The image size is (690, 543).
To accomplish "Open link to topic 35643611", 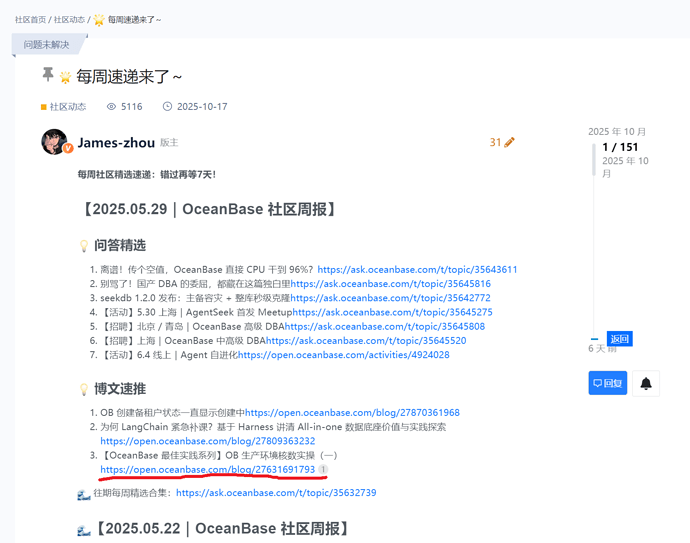I will click(x=417, y=269).
